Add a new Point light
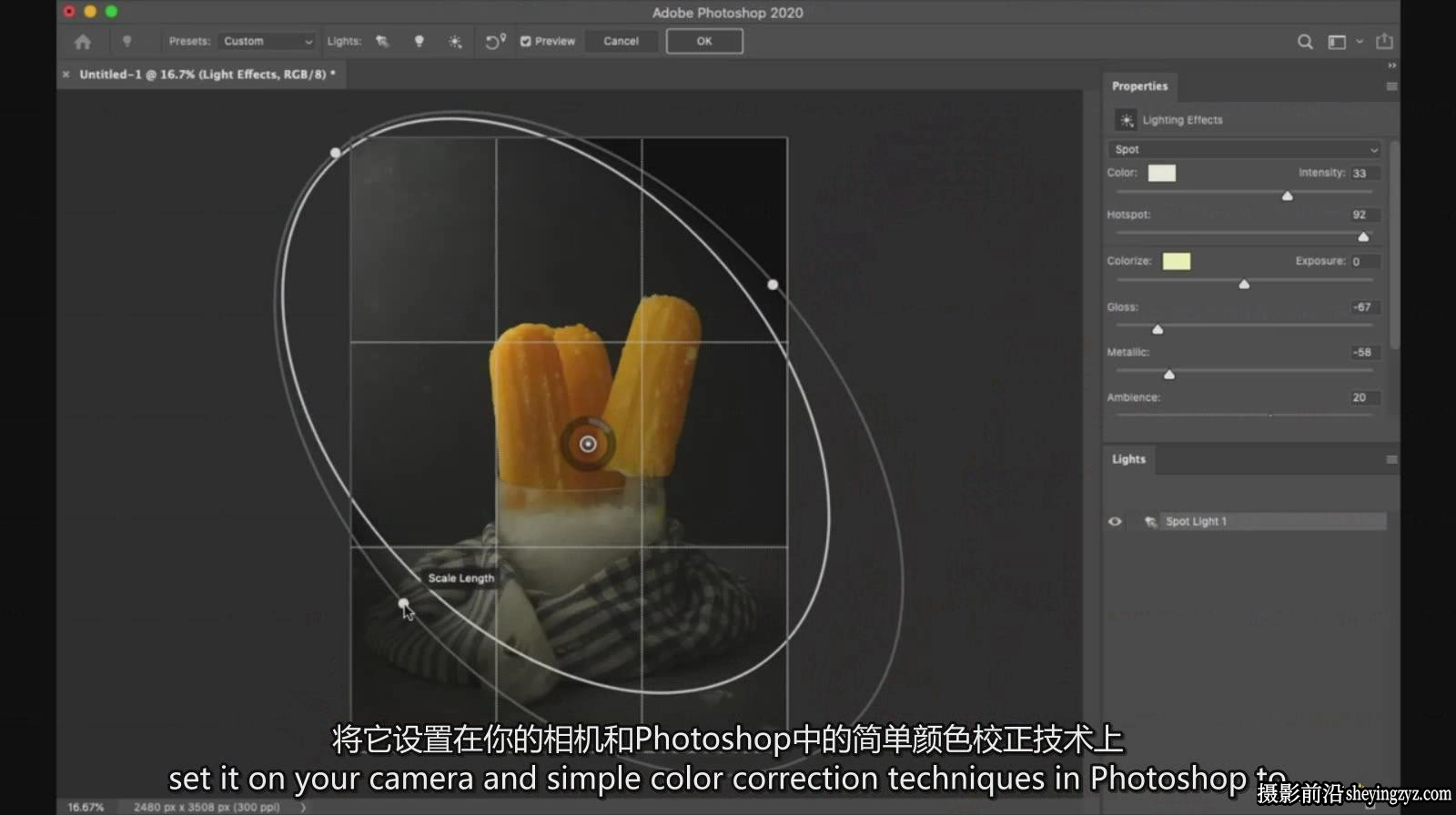1456x815 pixels. 420,41
